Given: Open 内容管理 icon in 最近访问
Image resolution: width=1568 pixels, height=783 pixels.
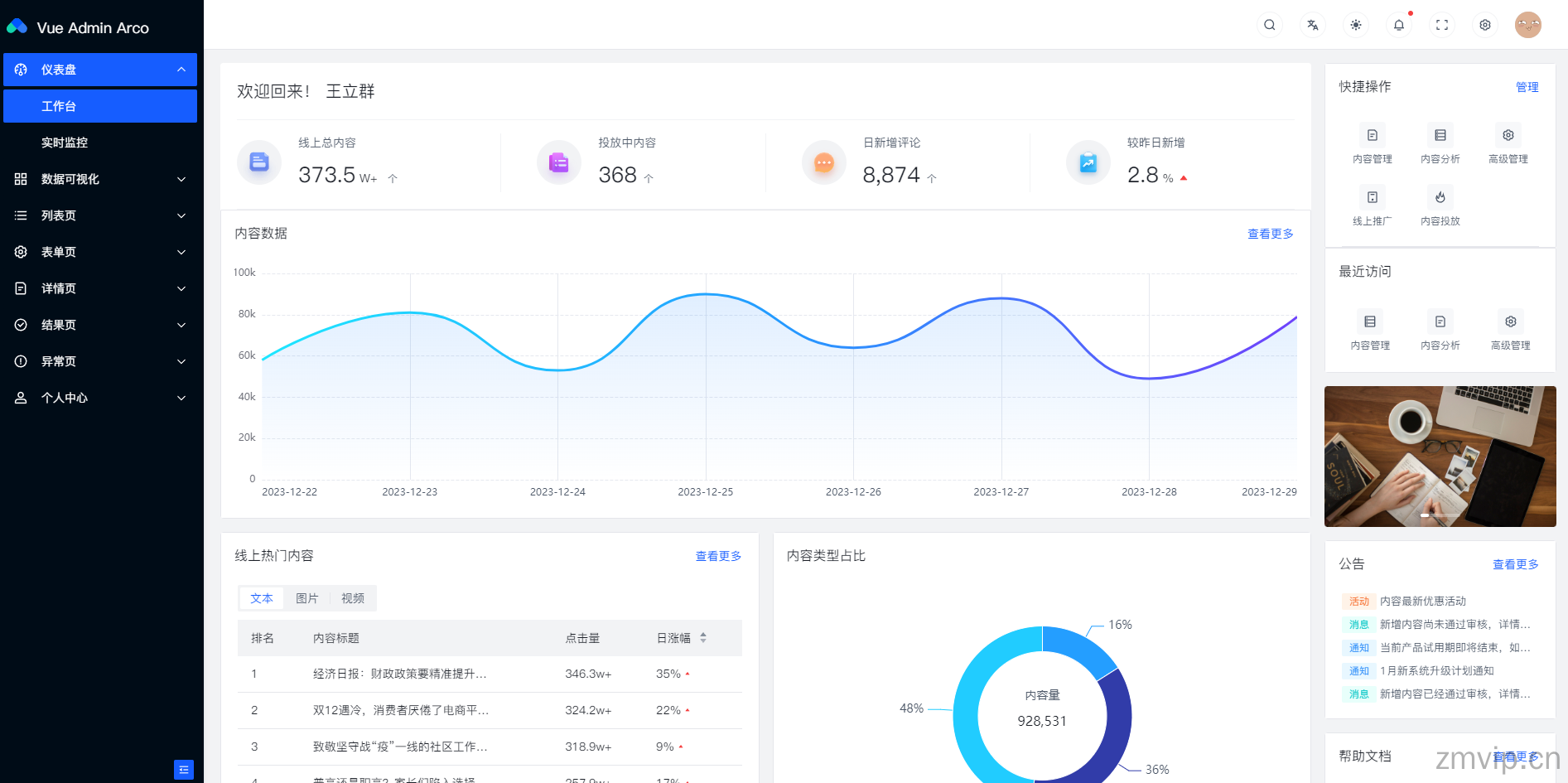Looking at the screenshot, I should tap(1370, 321).
